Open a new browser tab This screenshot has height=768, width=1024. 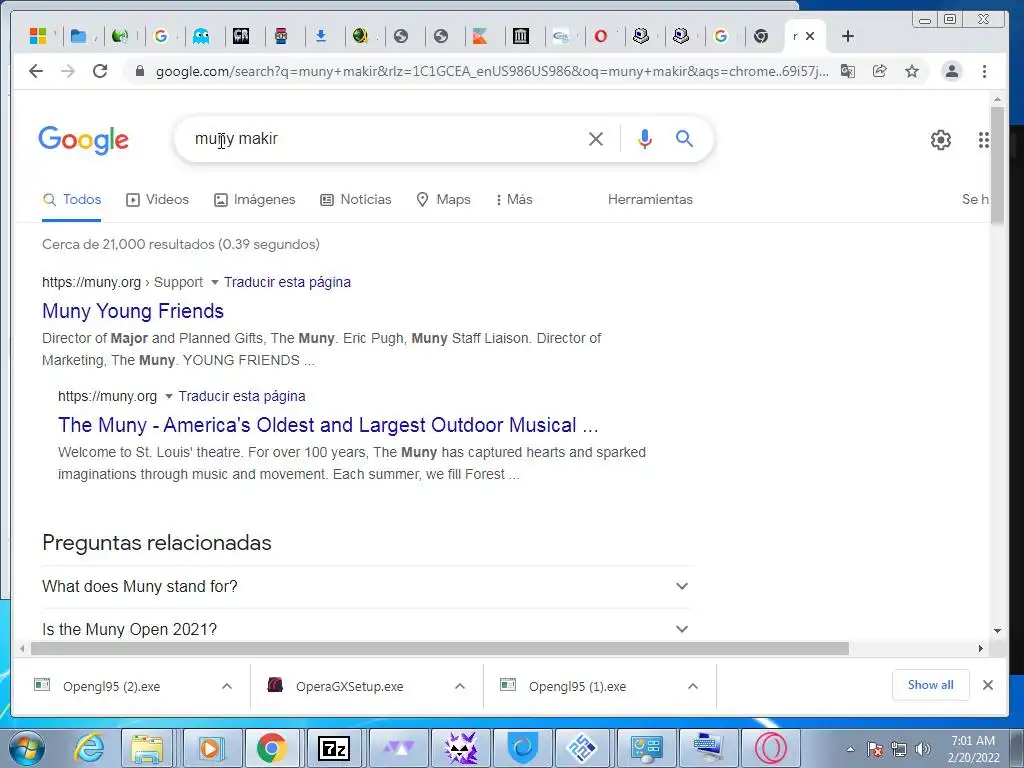pos(848,36)
